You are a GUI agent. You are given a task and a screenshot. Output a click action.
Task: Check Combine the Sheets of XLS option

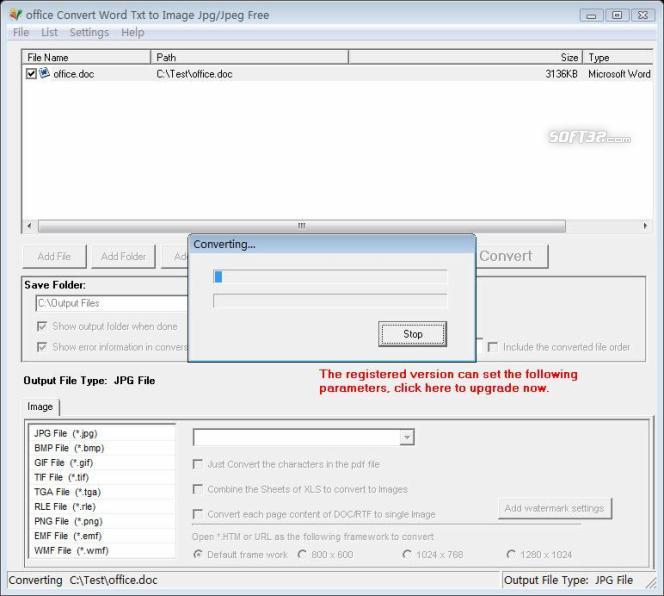(x=197, y=489)
